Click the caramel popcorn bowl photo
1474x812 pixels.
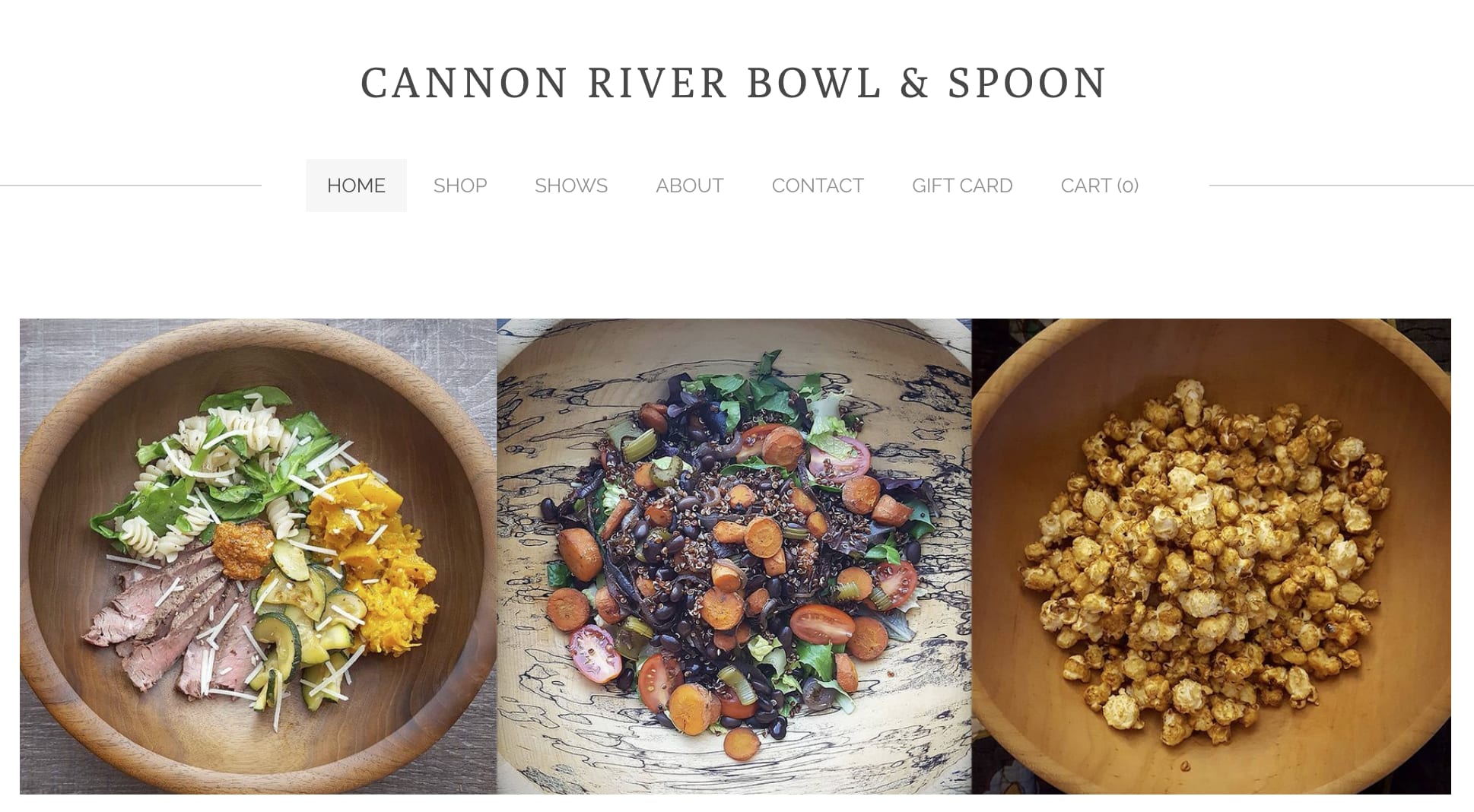(x=1212, y=557)
